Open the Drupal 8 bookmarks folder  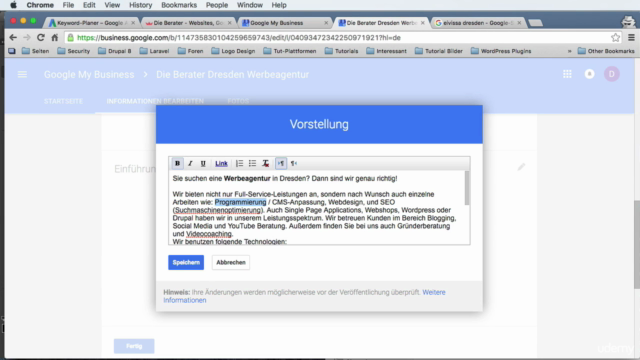click(115, 51)
